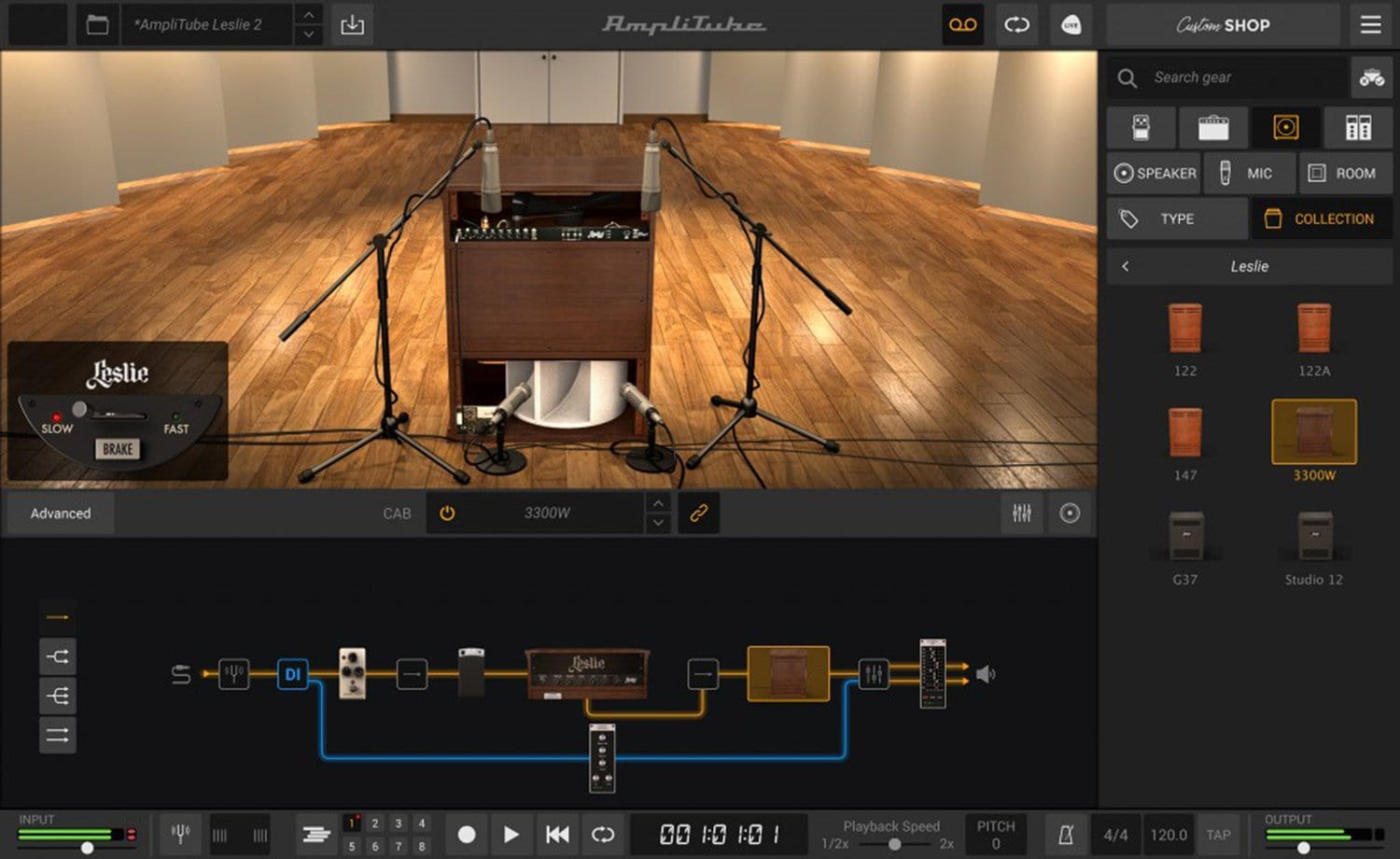Select the amp head gear category
The width and height of the screenshot is (1400, 859).
coord(1213,127)
